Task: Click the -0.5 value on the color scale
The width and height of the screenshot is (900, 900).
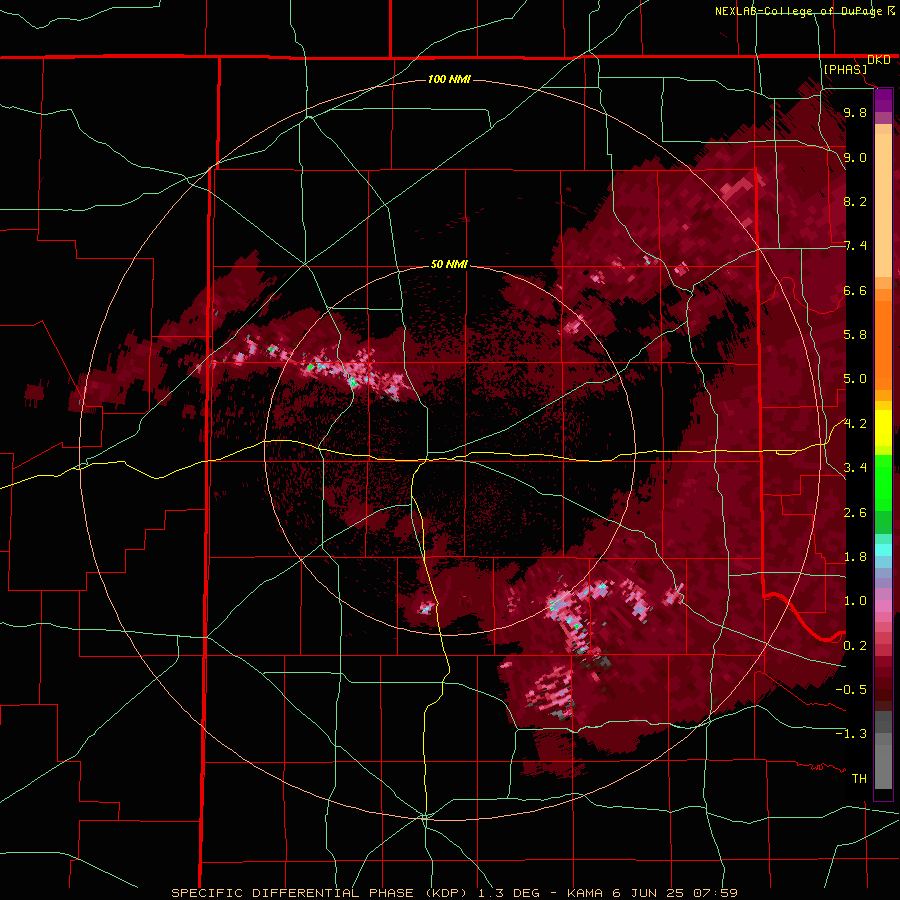Action: click(x=851, y=690)
